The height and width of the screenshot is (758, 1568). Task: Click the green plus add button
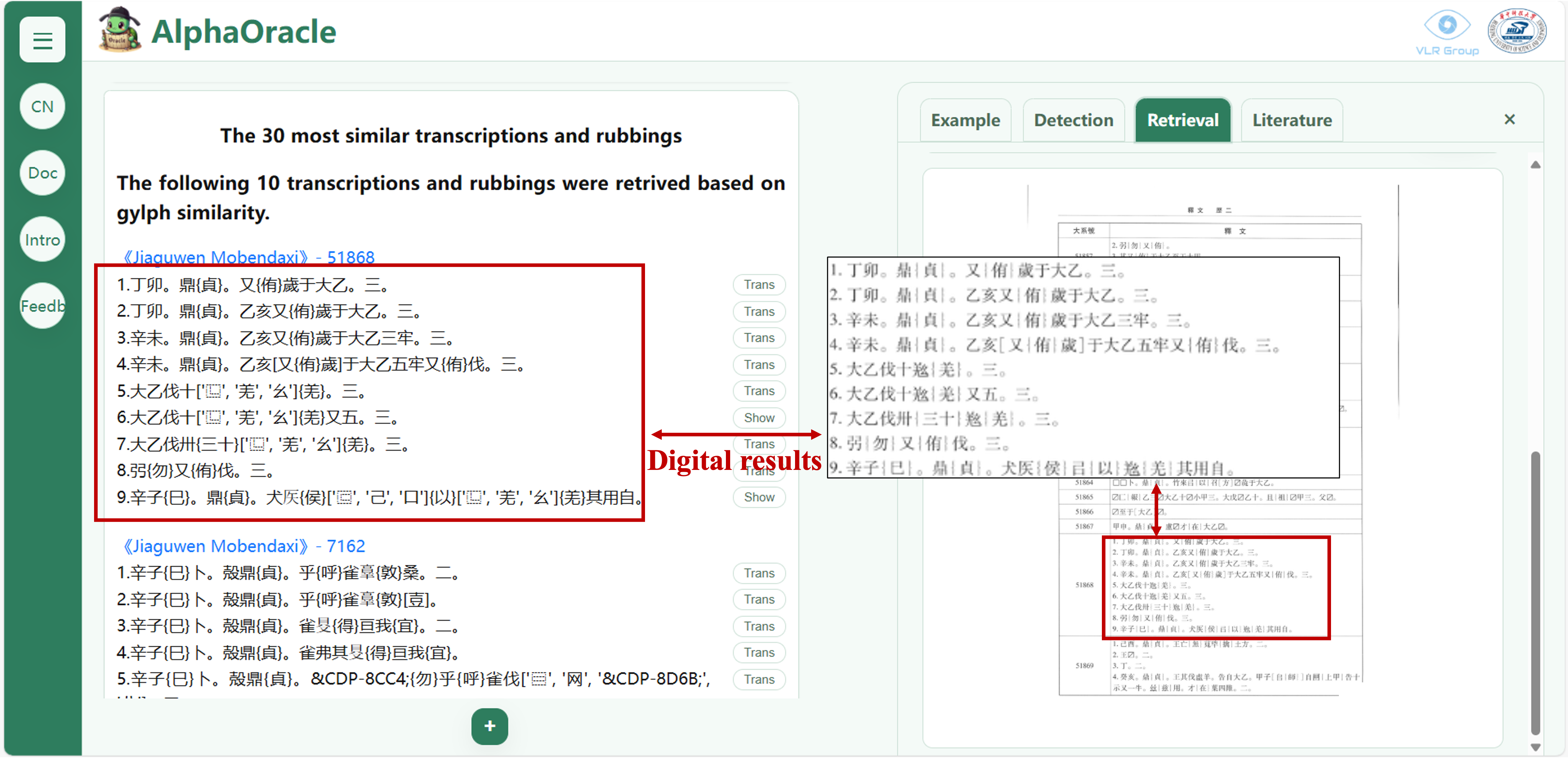coord(489,726)
